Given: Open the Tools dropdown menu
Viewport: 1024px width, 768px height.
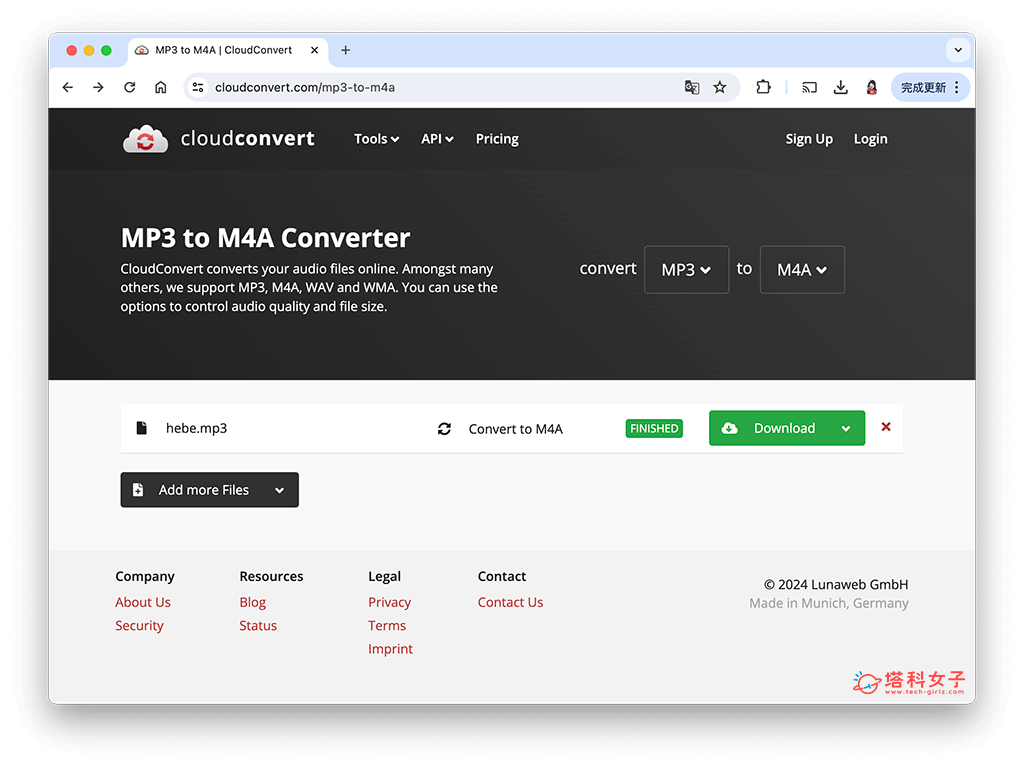Looking at the screenshot, I should click(x=376, y=139).
